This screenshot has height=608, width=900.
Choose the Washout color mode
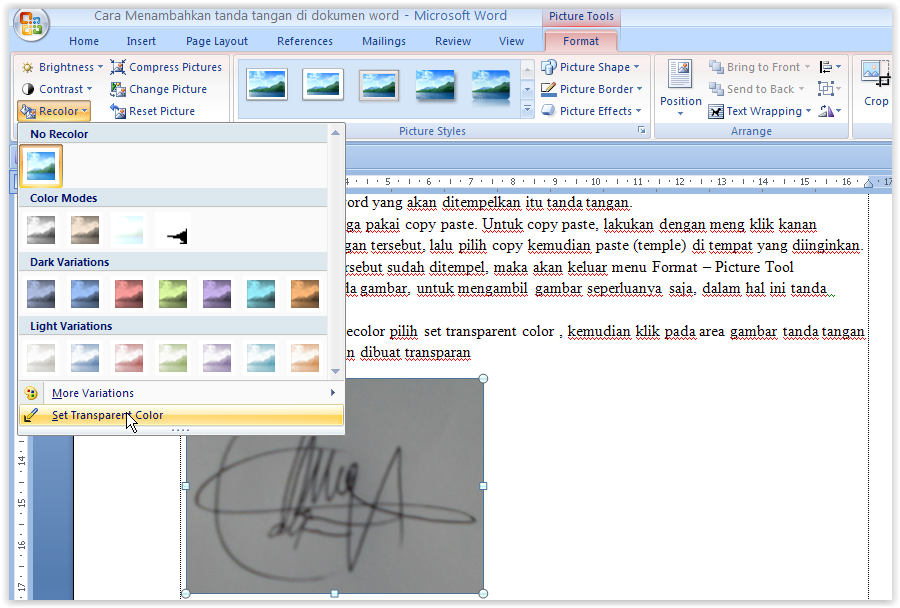[x=129, y=230]
